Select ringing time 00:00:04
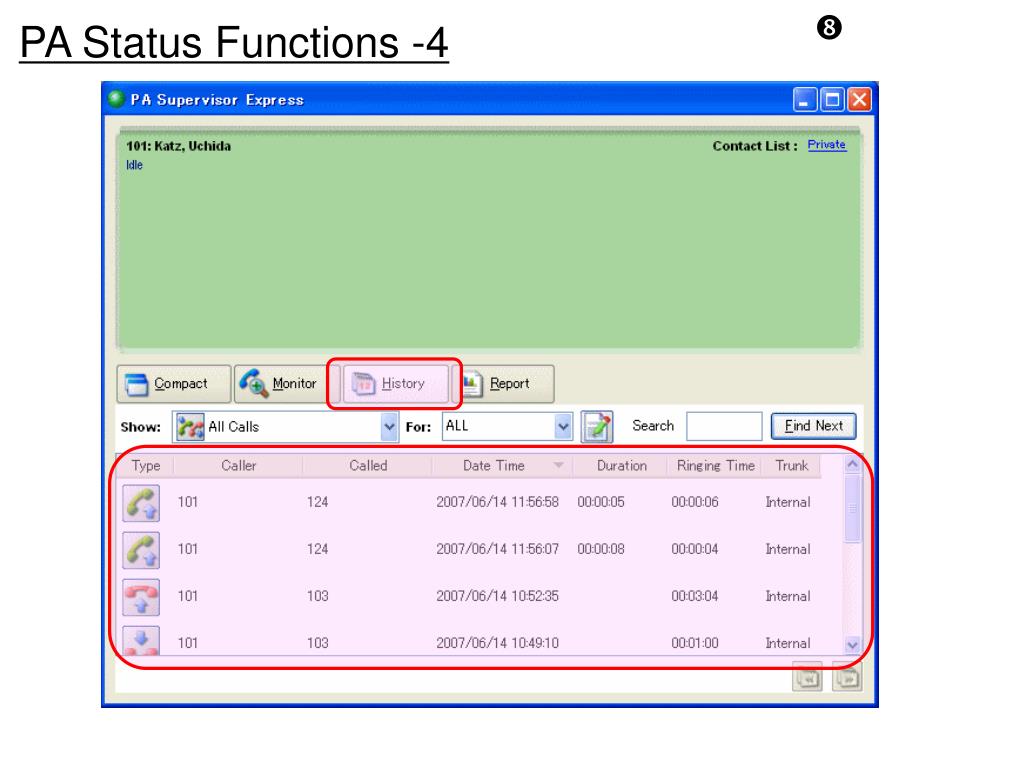 coord(695,549)
